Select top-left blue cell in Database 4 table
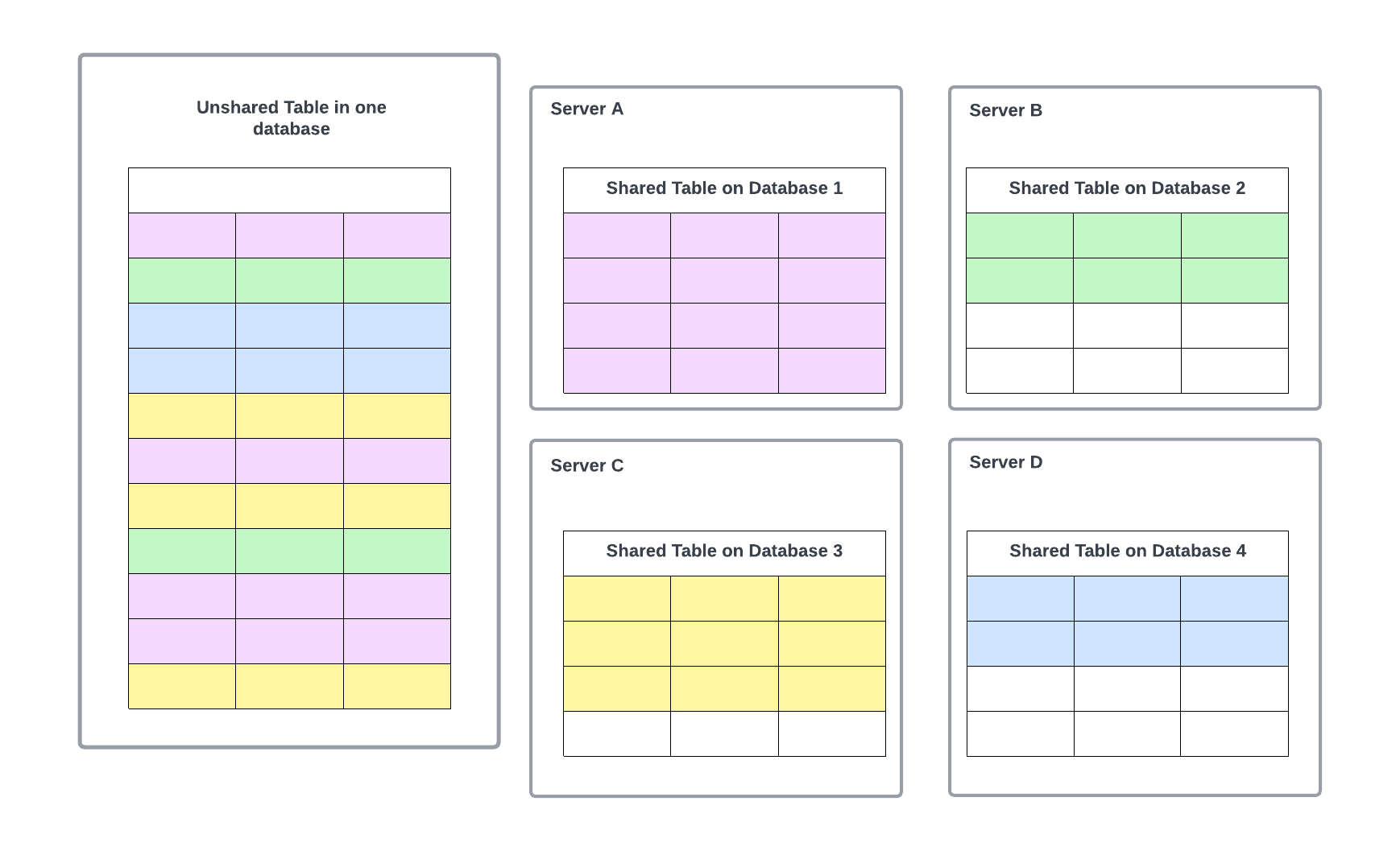The height and width of the screenshot is (851, 1400). (1020, 598)
